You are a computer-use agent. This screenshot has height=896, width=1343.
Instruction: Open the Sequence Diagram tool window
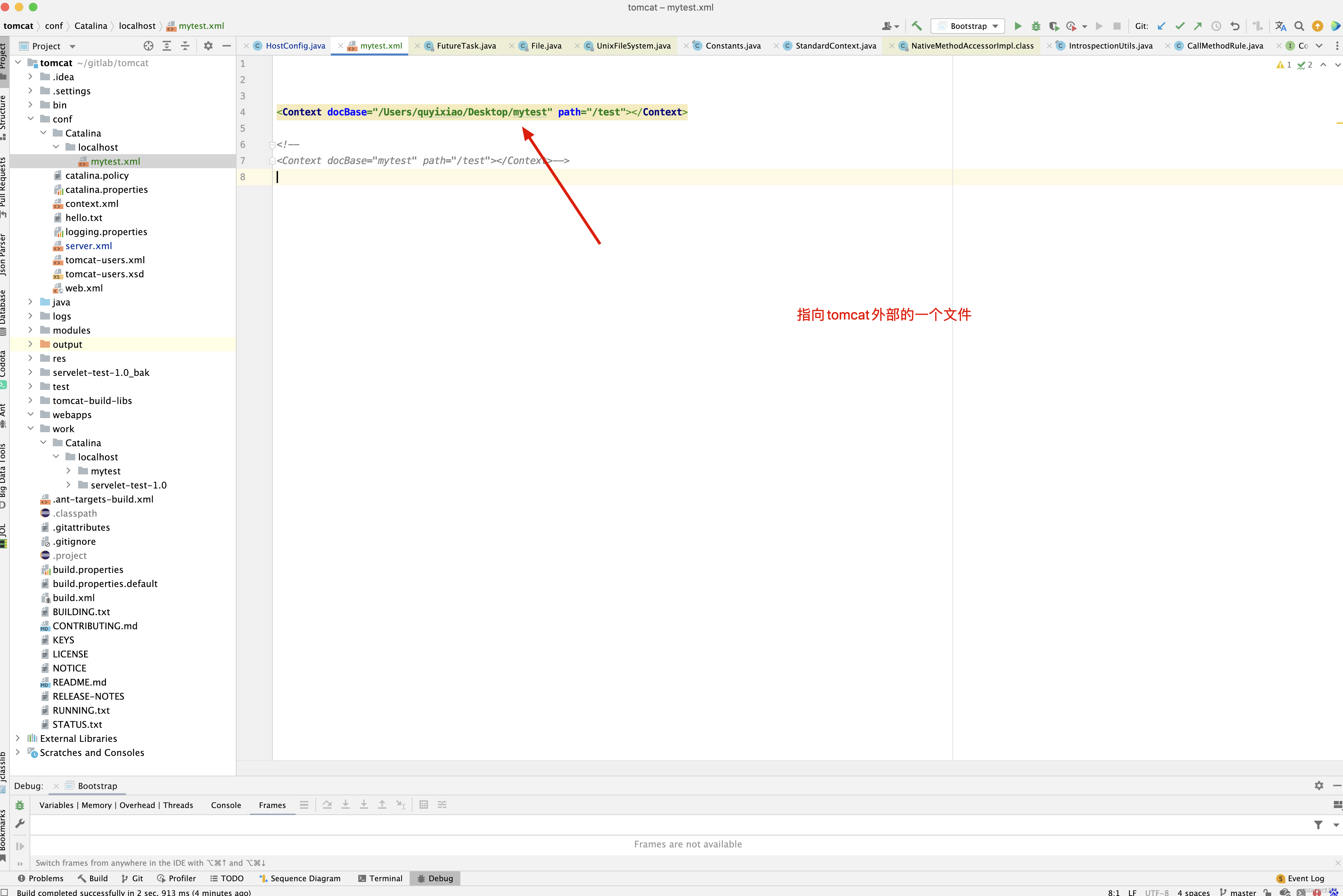pos(300,878)
